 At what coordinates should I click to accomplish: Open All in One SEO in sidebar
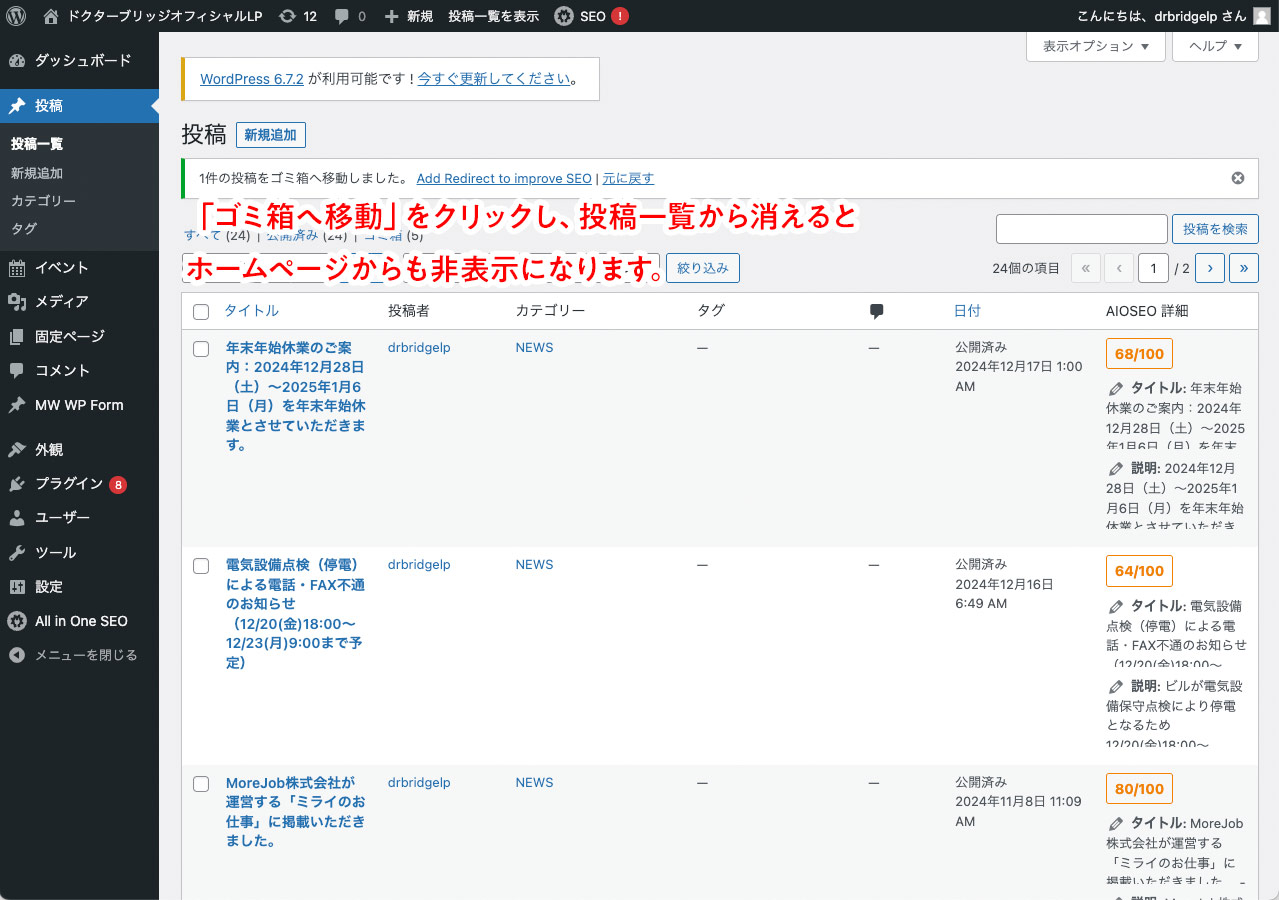pyautogui.click(x=79, y=621)
